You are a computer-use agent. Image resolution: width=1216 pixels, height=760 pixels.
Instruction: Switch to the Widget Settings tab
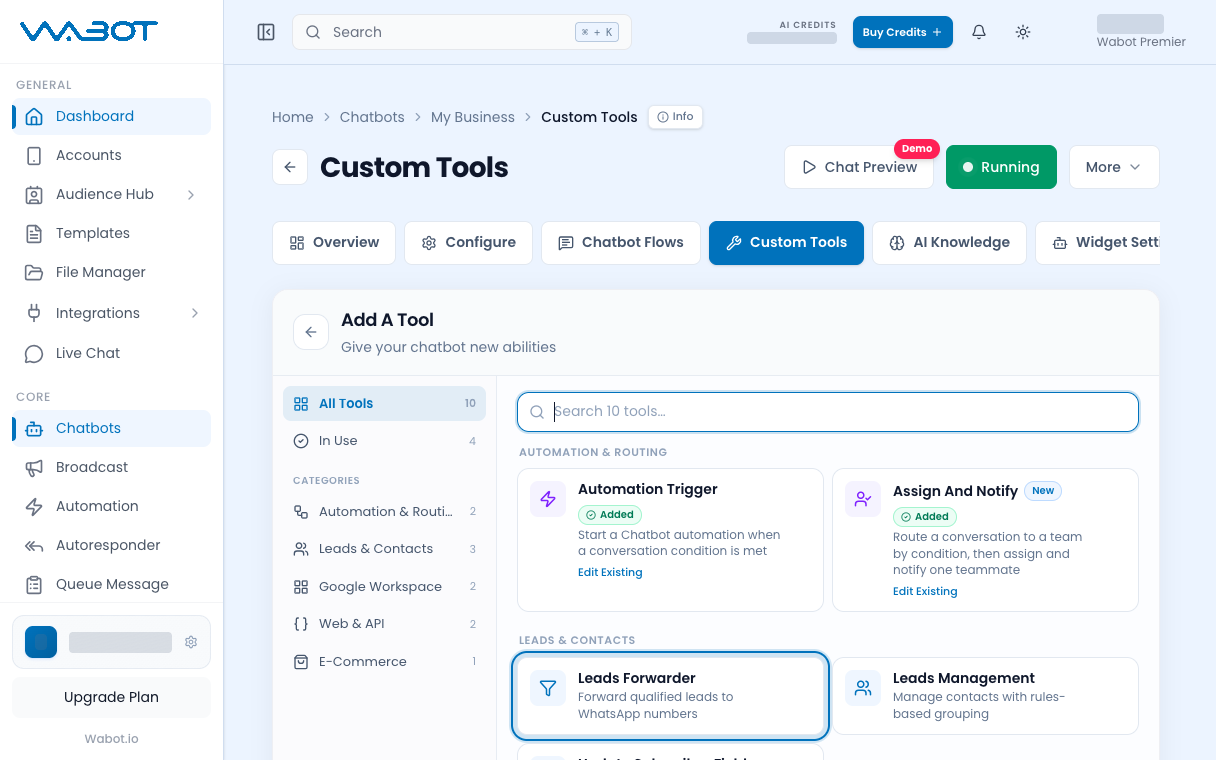click(x=1098, y=243)
